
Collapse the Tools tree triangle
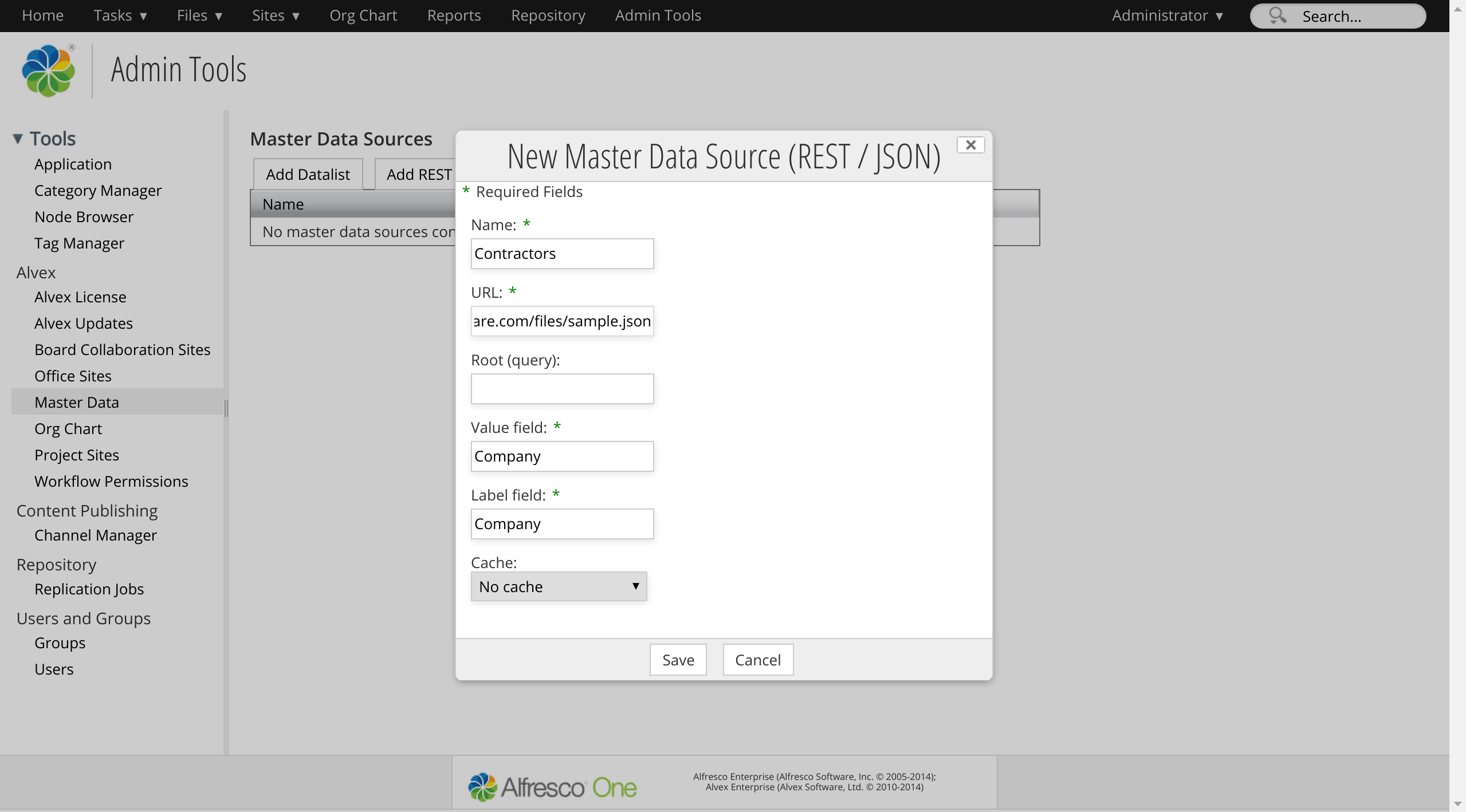[18, 139]
